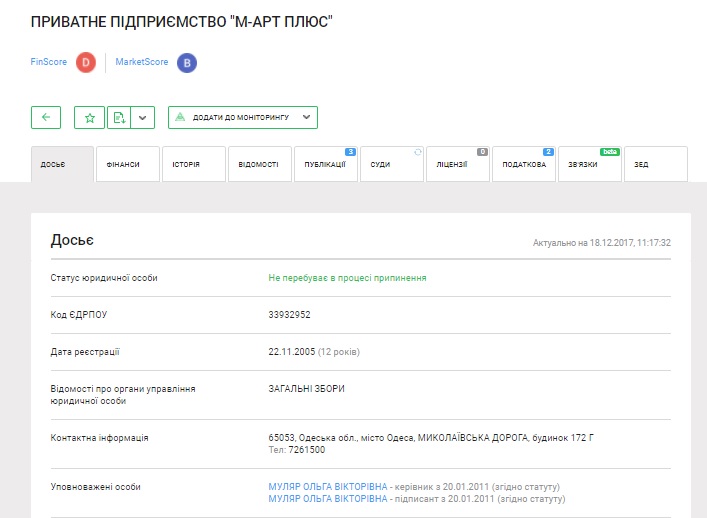This screenshot has height=518, width=707.
Task: Go to the Публікації tab
Action: coord(325,165)
